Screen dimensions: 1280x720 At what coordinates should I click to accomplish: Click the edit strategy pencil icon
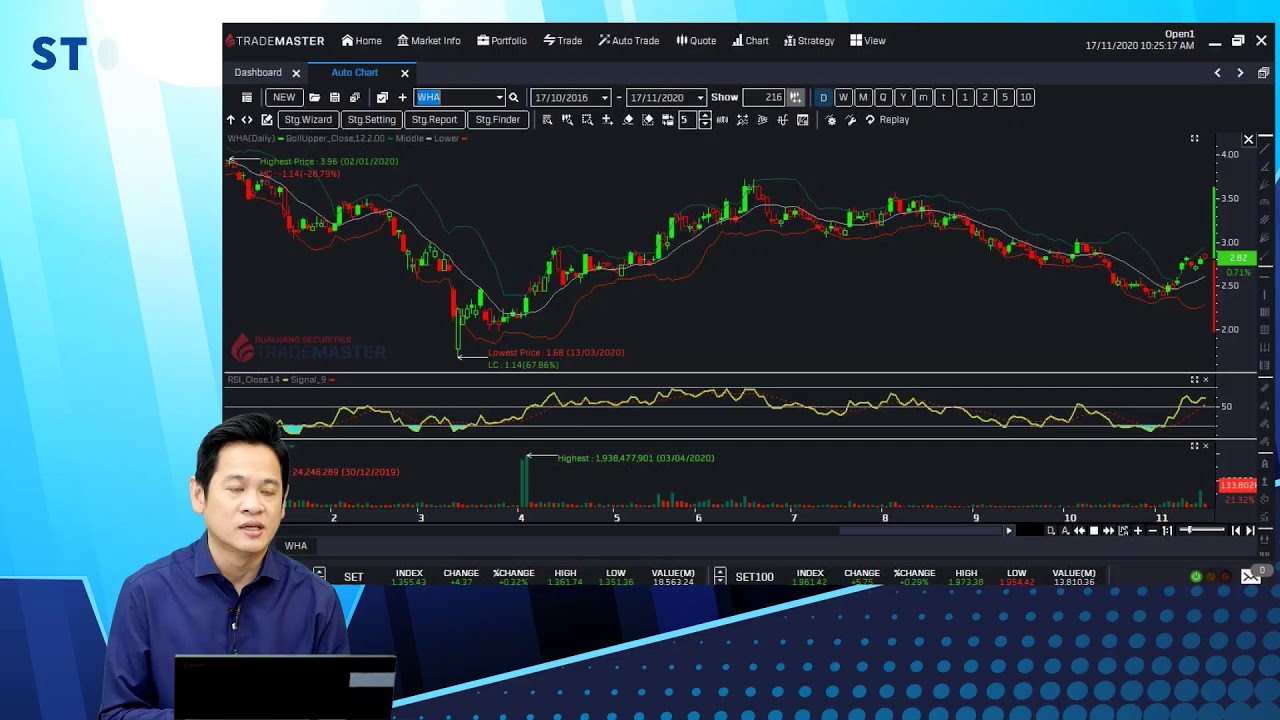point(267,119)
